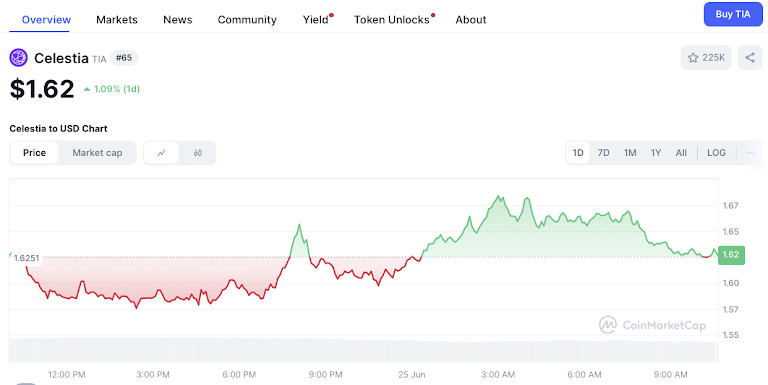Click the Celestia purple logo icon
This screenshot has height=385, width=768.
19,58
